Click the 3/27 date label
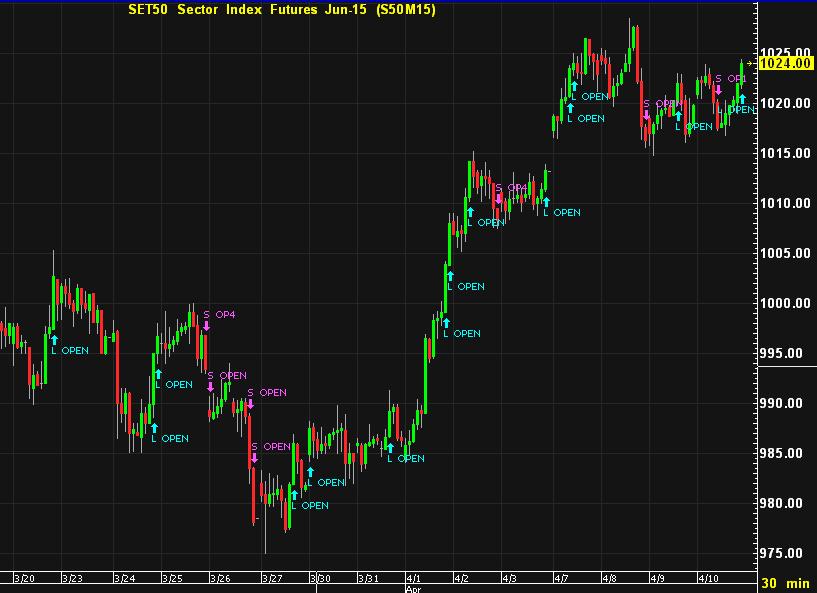This screenshot has height=593, width=817. tap(271, 578)
